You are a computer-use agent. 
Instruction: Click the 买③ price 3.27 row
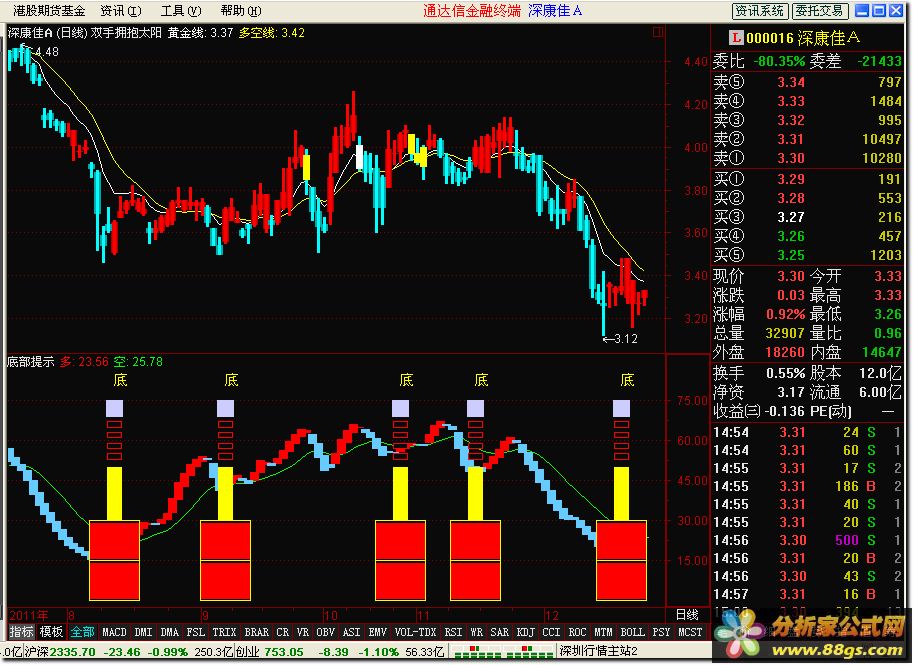click(807, 217)
